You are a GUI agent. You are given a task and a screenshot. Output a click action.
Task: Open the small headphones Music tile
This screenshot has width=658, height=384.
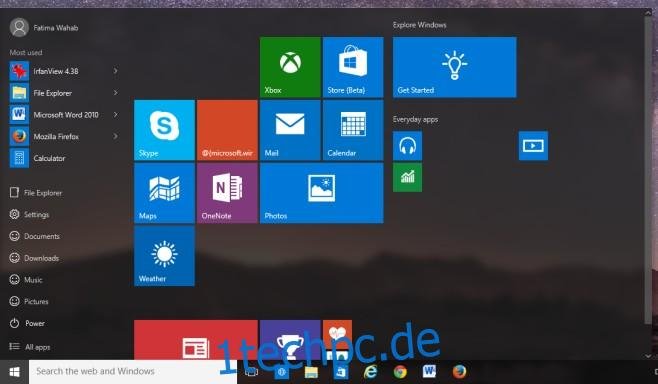(x=407, y=146)
